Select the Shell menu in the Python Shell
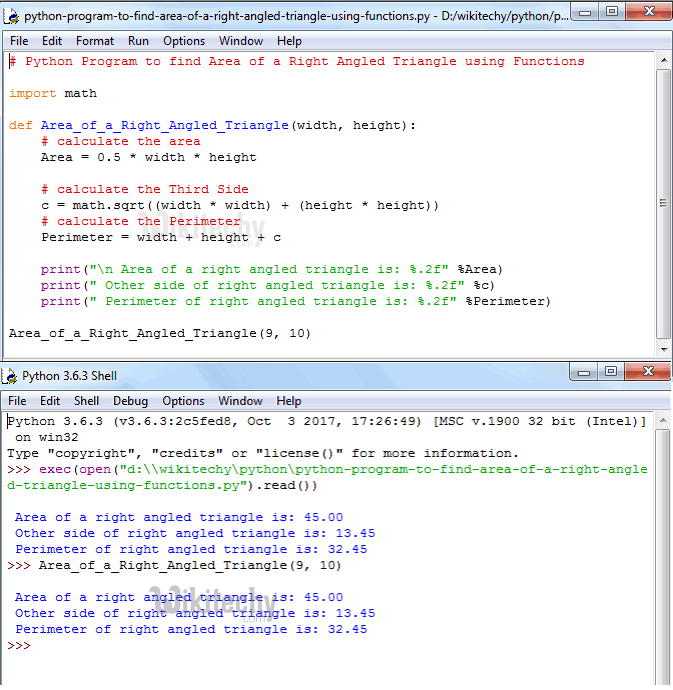 (x=86, y=401)
